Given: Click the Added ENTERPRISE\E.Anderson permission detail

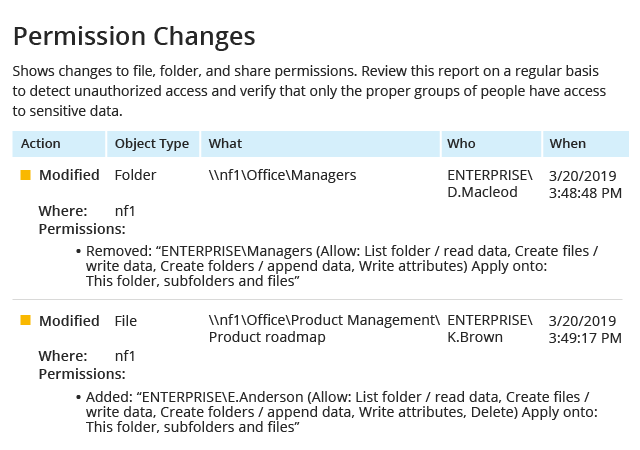Looking at the screenshot, I should [342, 412].
